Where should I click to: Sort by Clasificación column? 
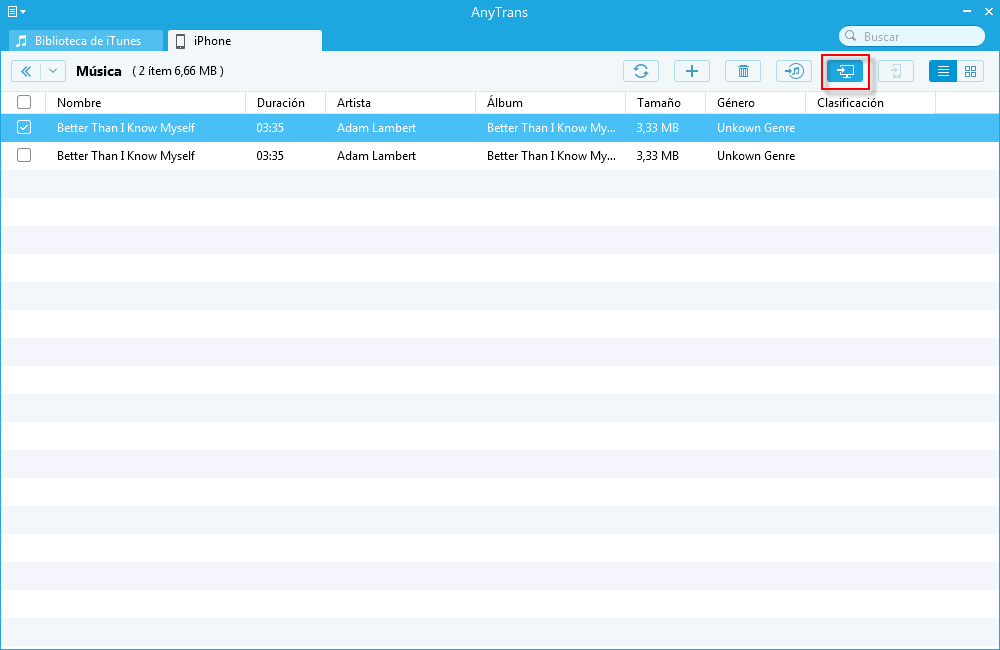pos(871,103)
